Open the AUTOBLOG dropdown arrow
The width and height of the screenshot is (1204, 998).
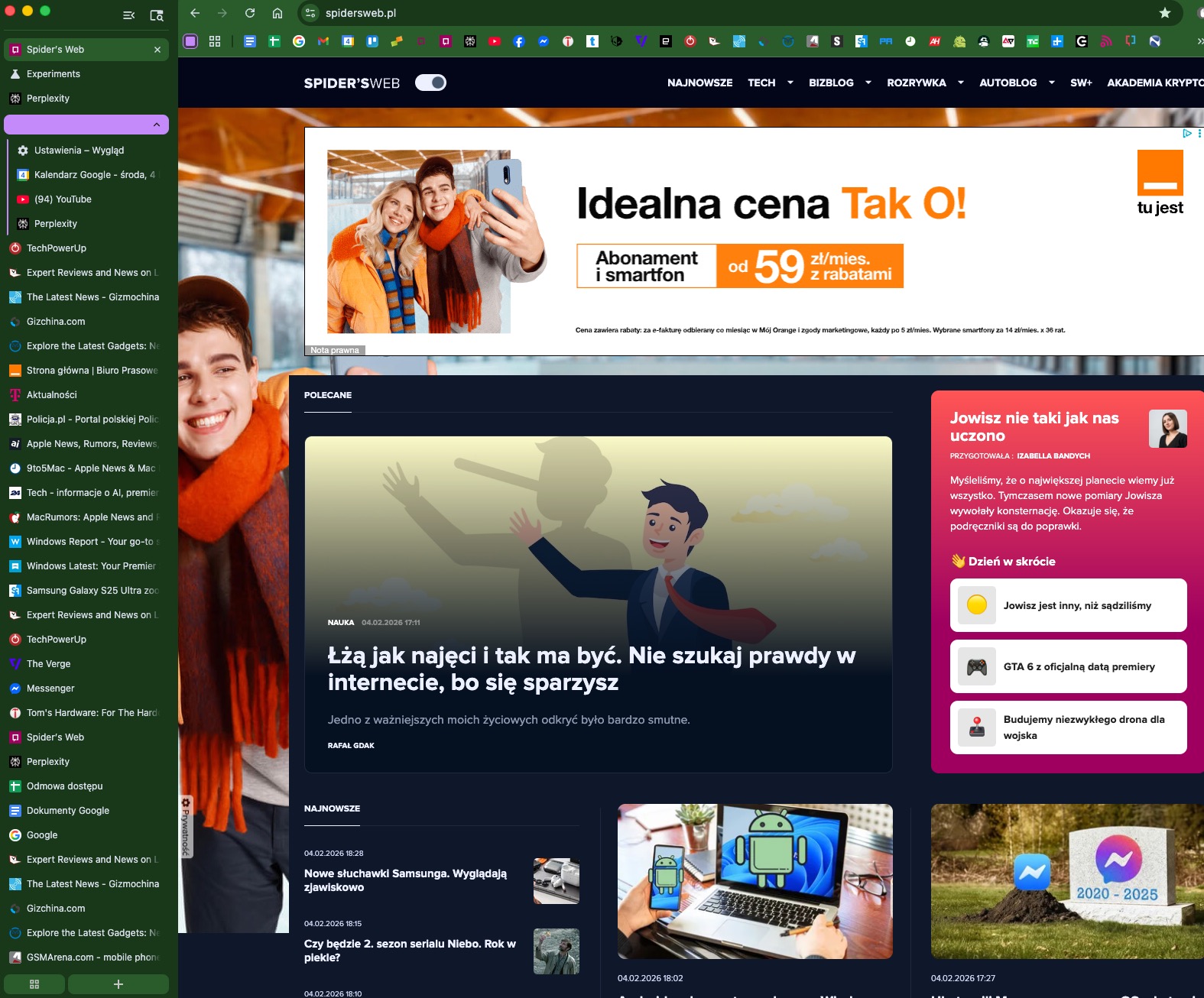[x=1052, y=83]
